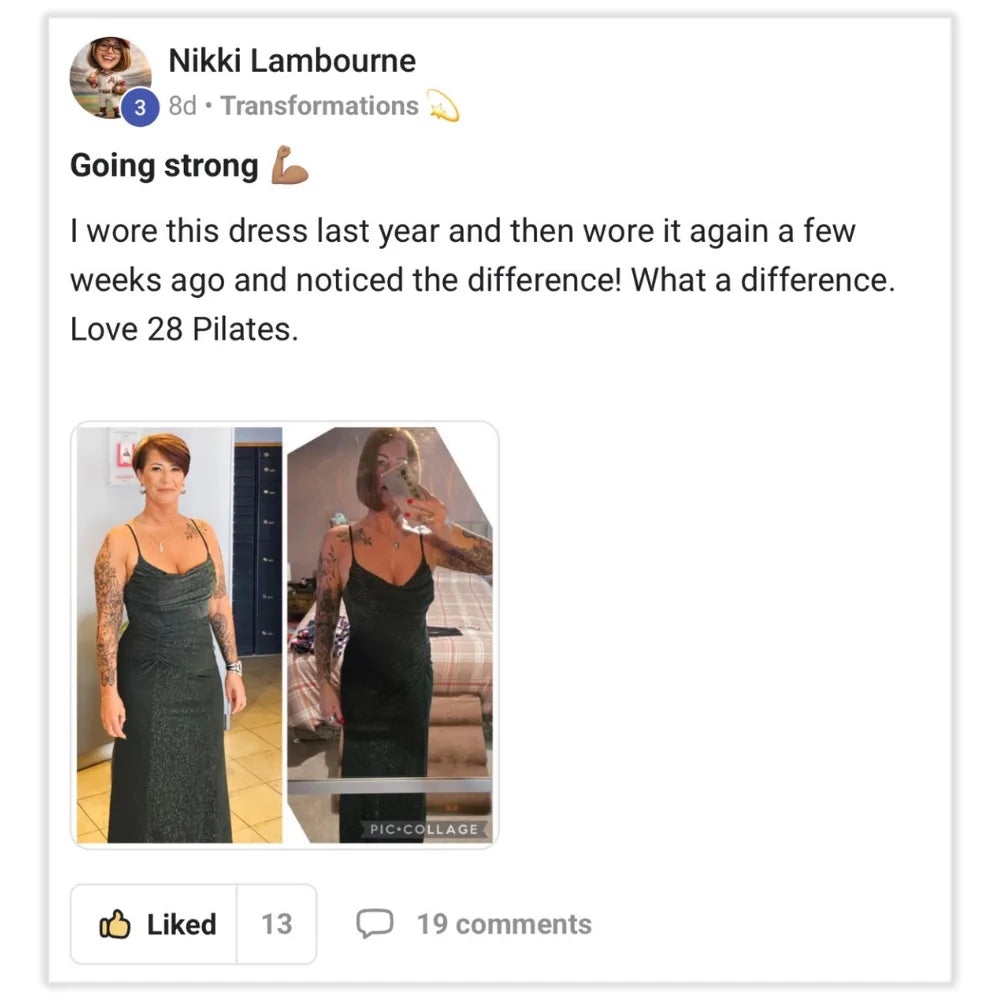Click the level 3 badge on avatar
Screen dimensions: 1000x1000
[x=140, y=108]
